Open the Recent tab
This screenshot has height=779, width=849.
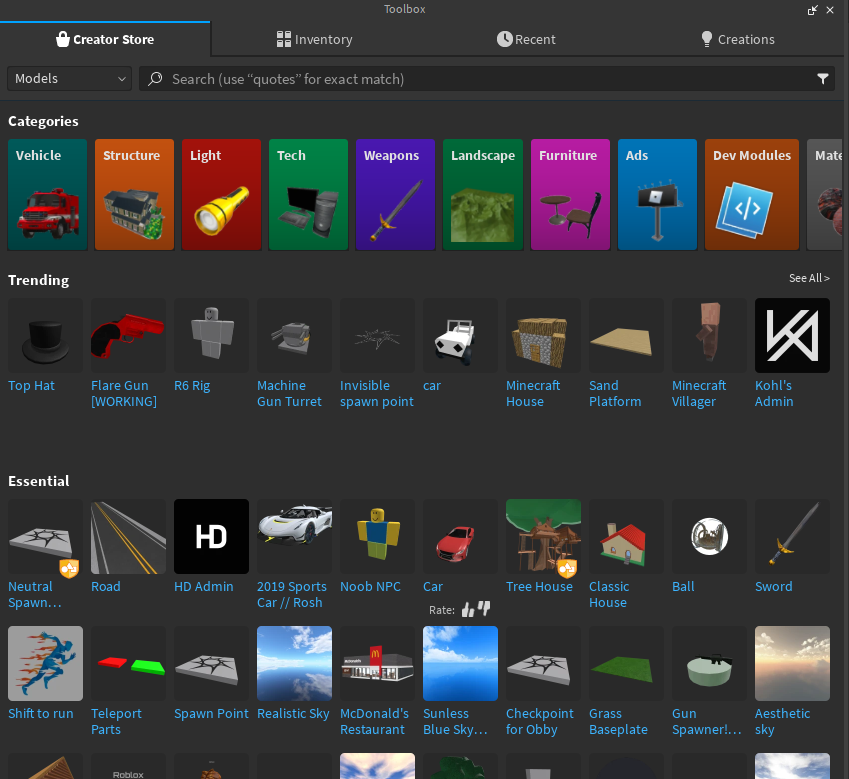(x=526, y=40)
